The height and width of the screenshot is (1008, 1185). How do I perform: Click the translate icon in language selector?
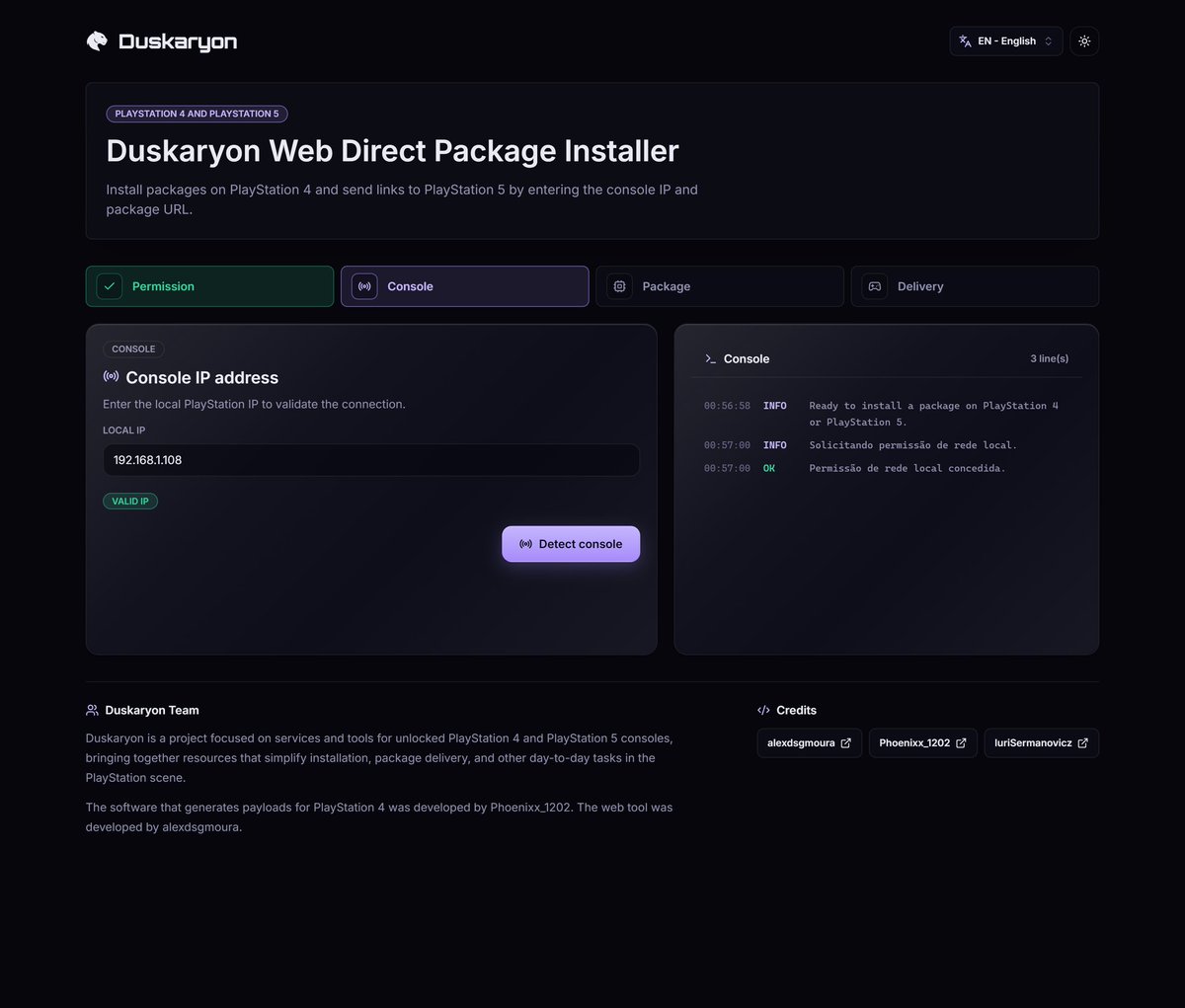[x=965, y=40]
